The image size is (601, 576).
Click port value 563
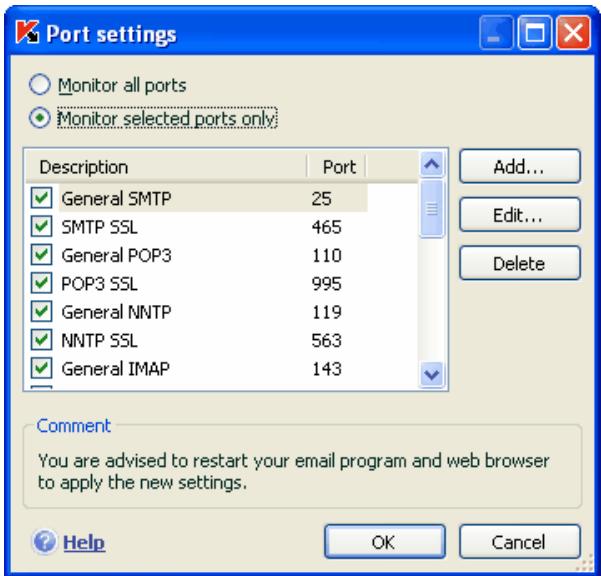pyautogui.click(x=326, y=340)
